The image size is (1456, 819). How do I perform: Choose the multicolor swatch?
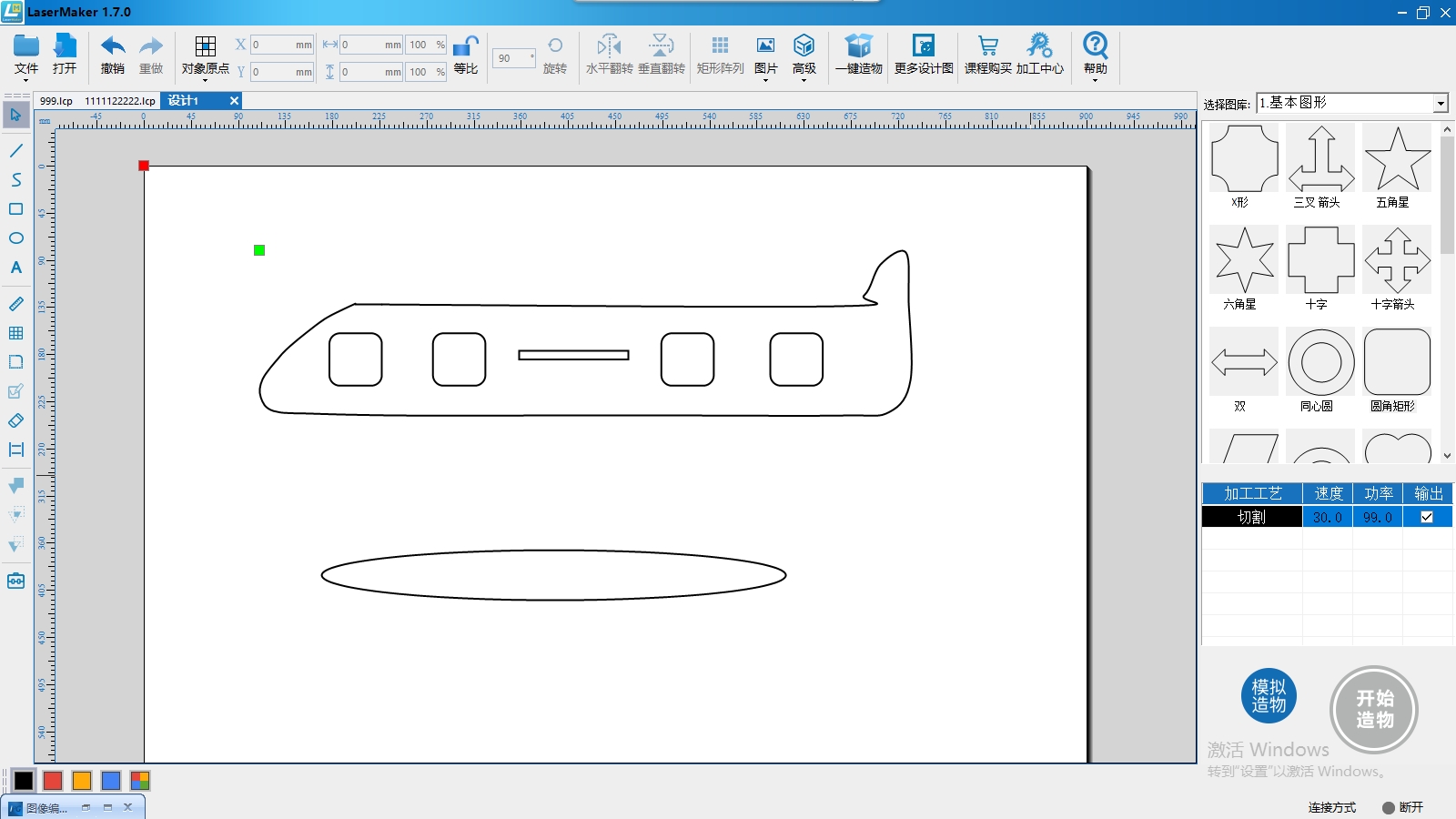(x=140, y=780)
